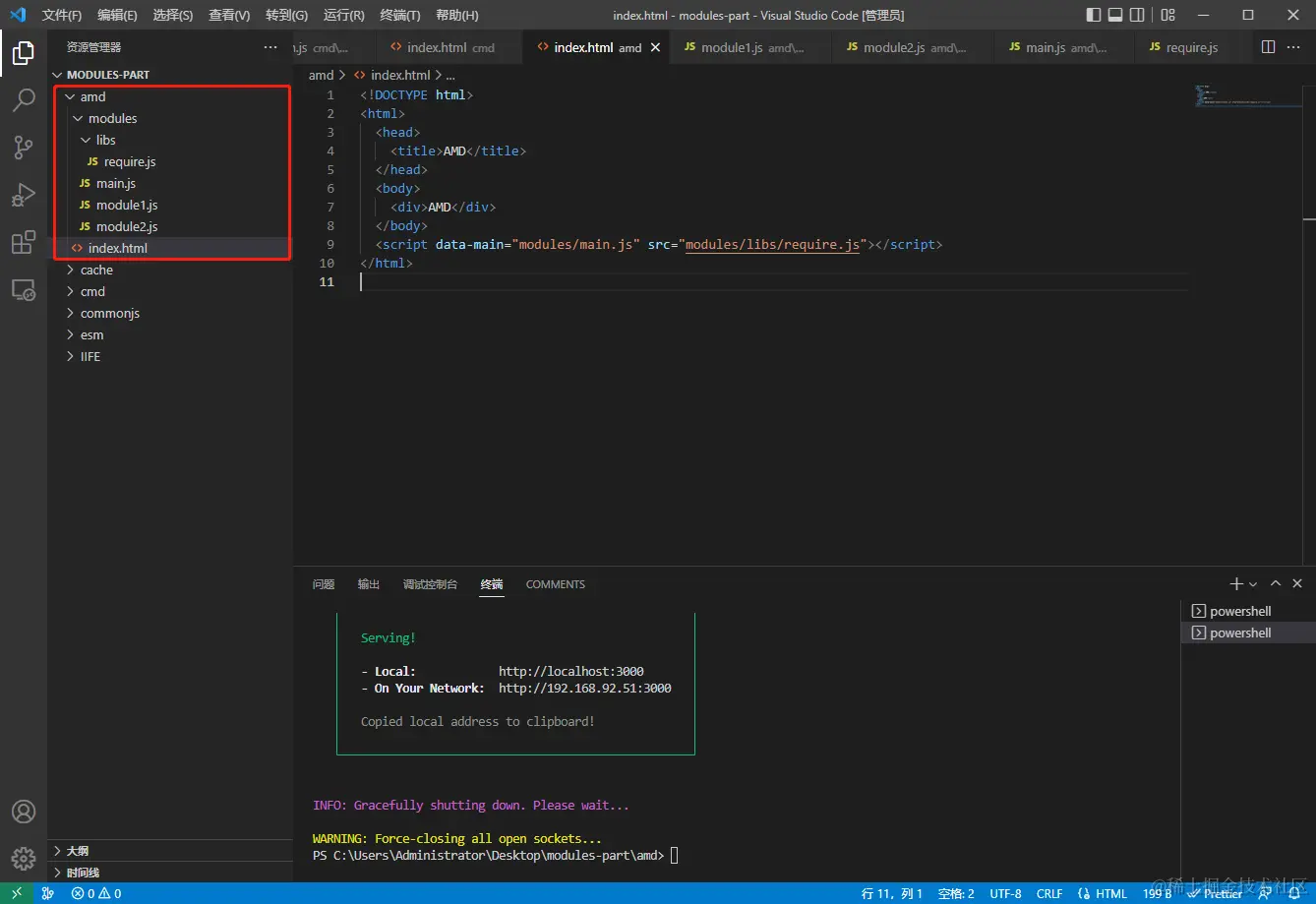Open the Accounts icon at bottom left

pos(24,812)
